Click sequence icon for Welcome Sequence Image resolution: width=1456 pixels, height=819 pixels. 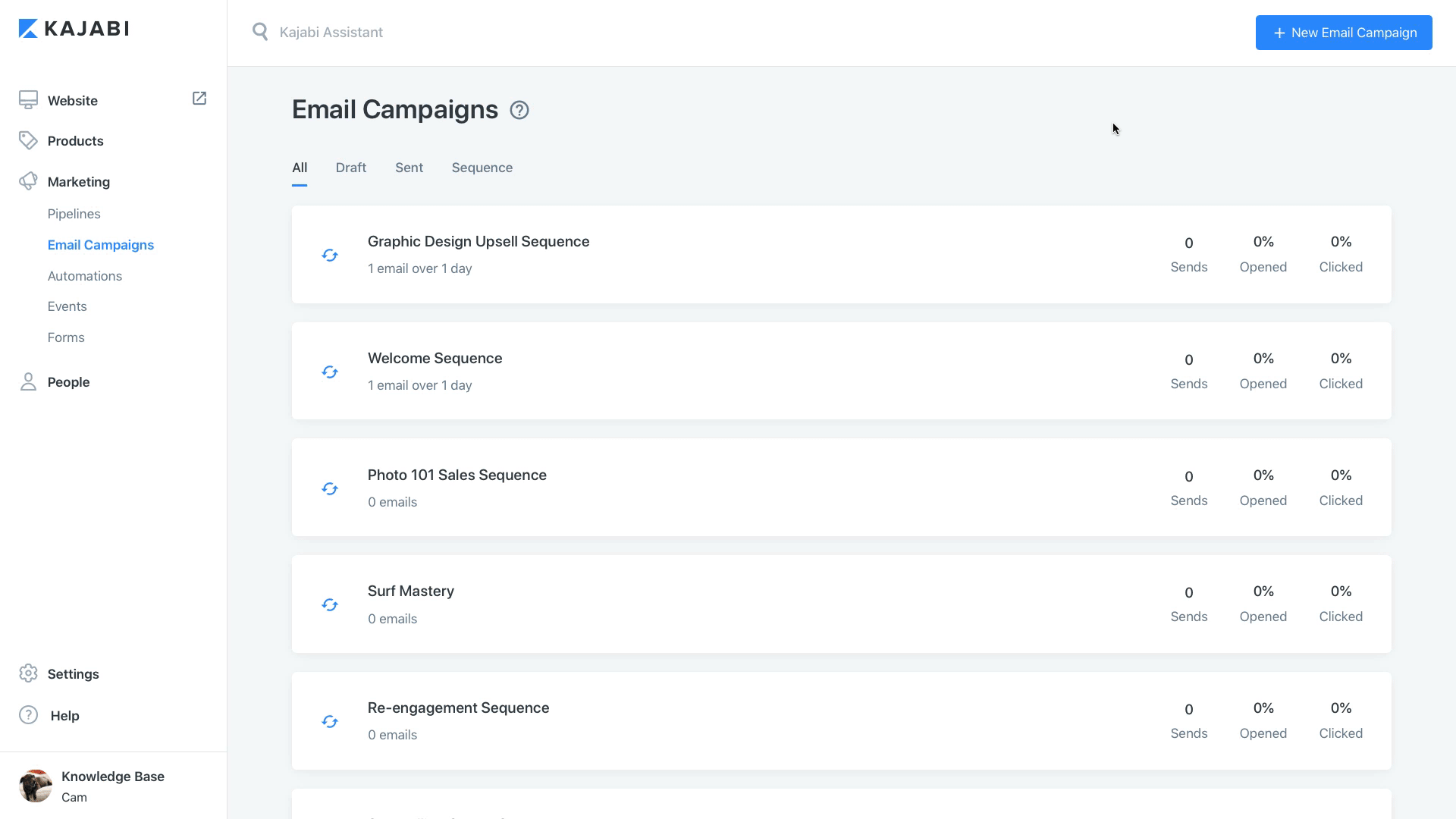coord(330,372)
